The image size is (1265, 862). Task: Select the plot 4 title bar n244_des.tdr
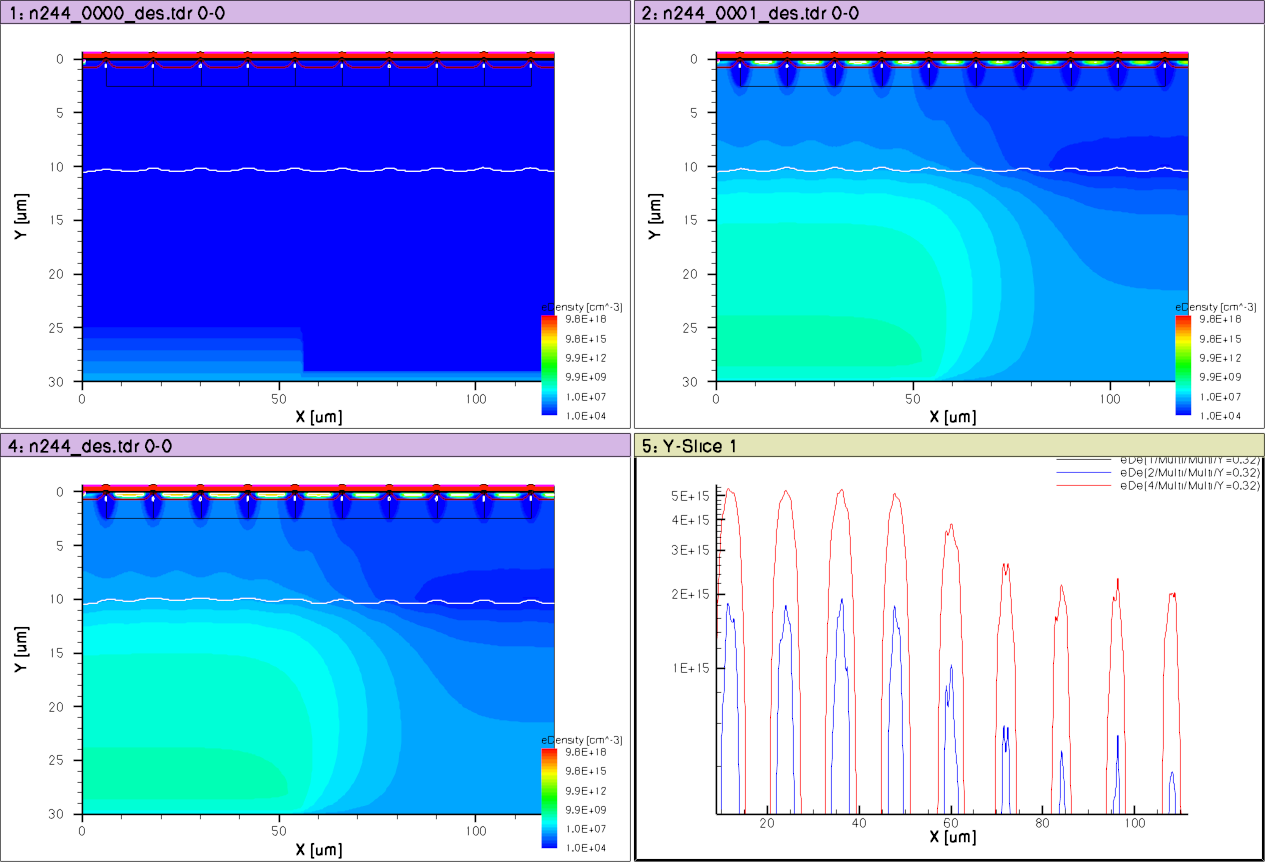tap(315, 445)
